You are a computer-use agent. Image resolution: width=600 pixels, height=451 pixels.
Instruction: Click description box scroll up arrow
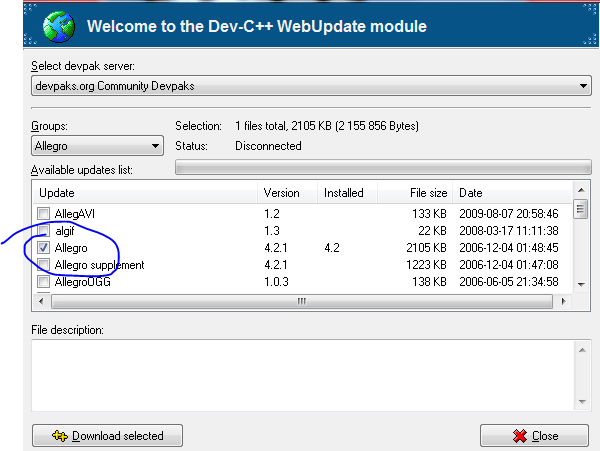582,350
